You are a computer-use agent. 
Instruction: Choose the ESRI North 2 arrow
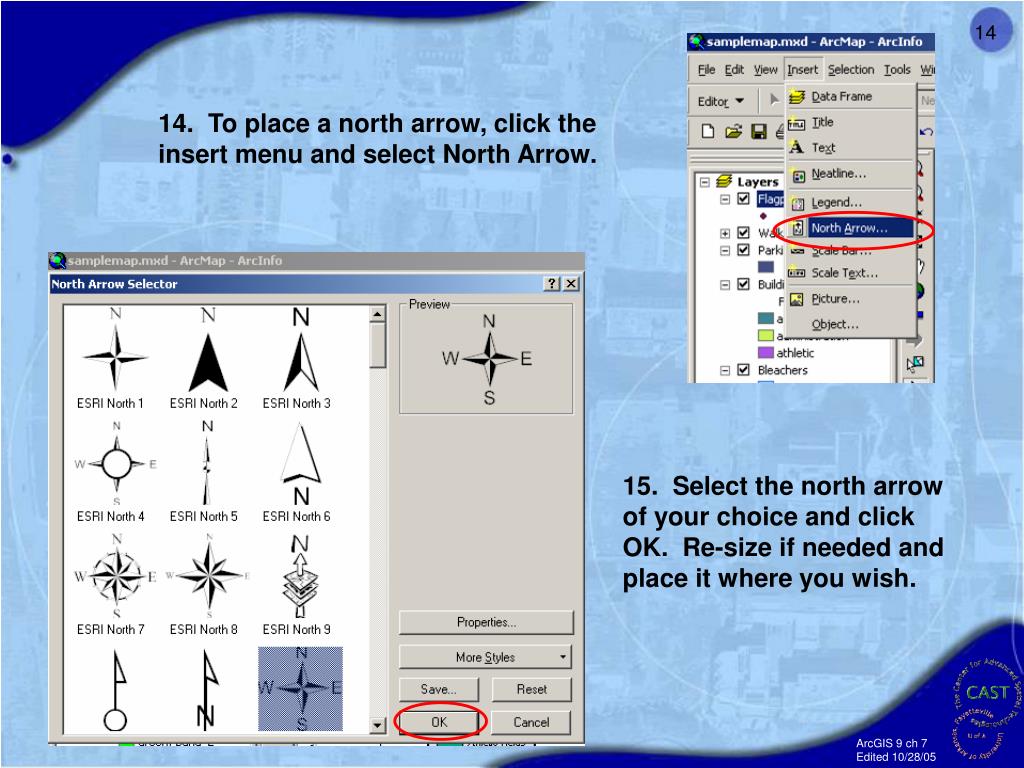point(207,359)
